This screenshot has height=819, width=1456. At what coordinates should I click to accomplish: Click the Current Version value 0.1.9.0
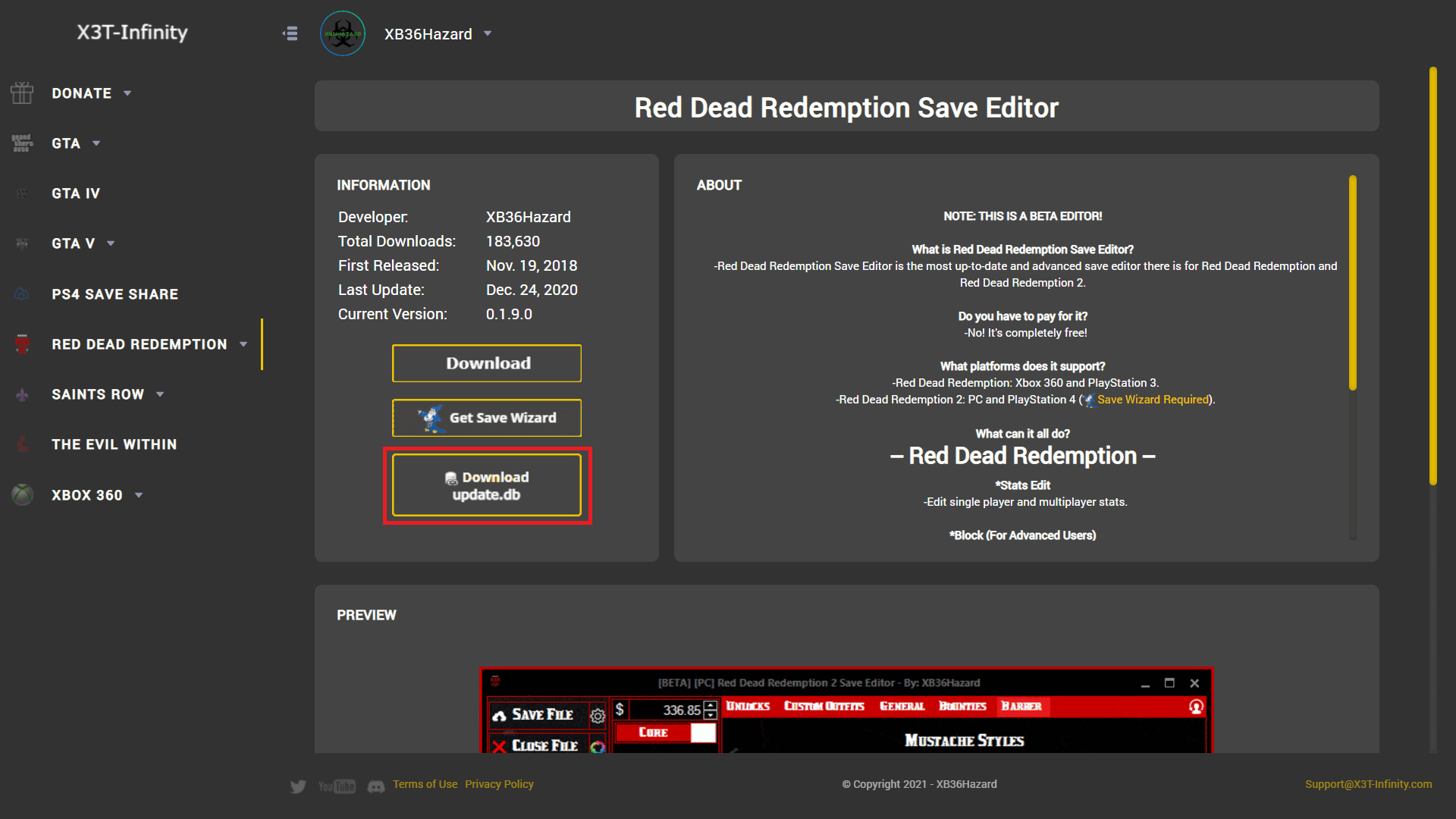pyautogui.click(x=510, y=314)
